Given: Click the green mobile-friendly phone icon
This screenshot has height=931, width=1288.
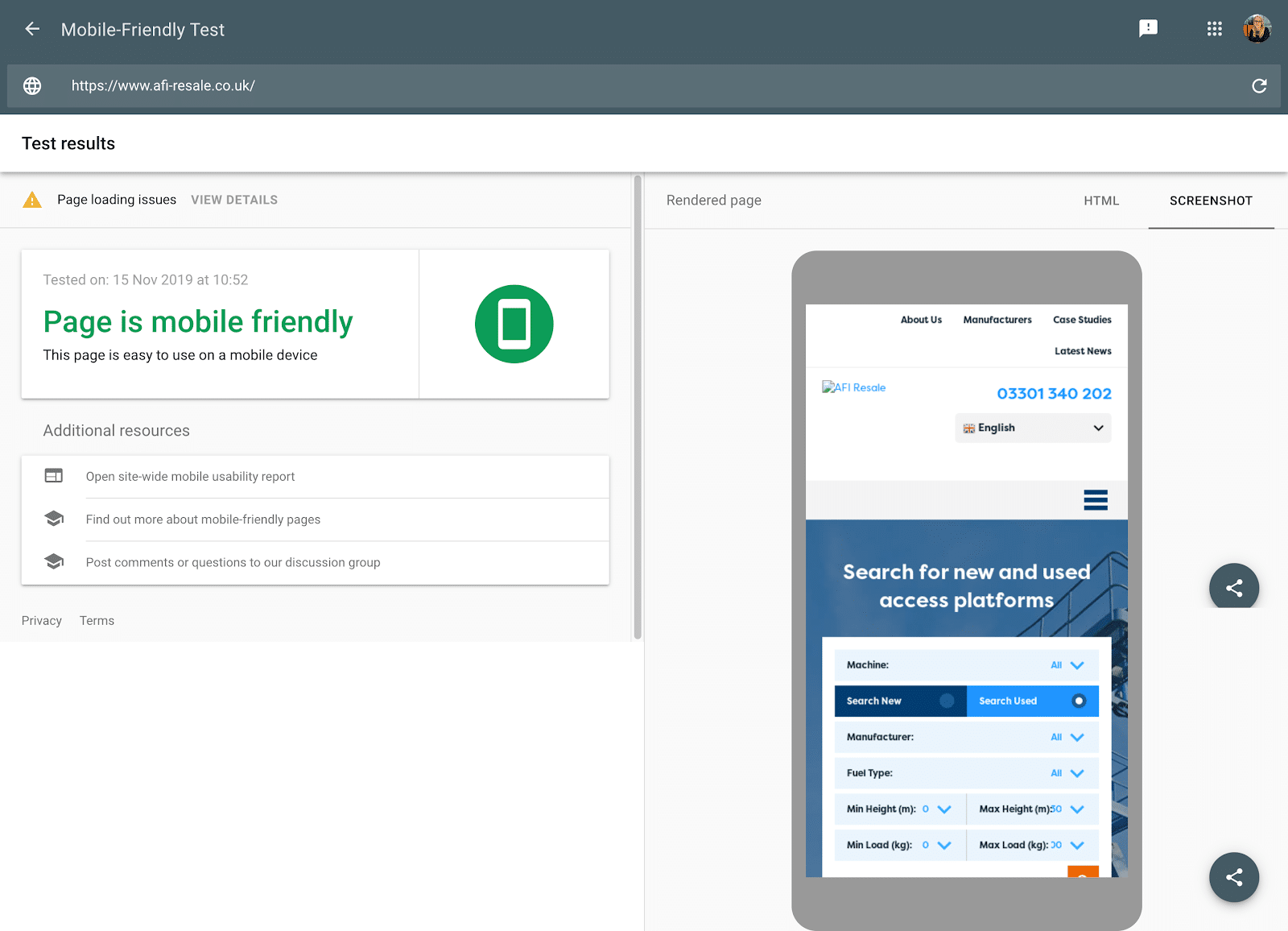Looking at the screenshot, I should coord(514,323).
